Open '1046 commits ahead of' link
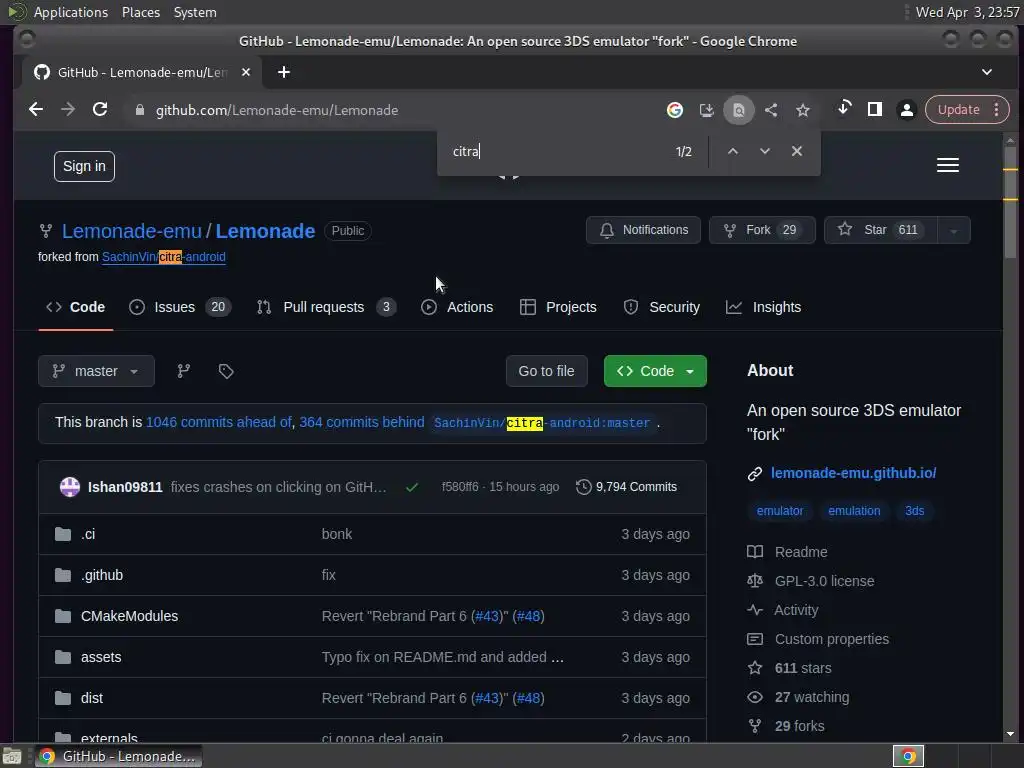The width and height of the screenshot is (1024, 768). pos(219,423)
